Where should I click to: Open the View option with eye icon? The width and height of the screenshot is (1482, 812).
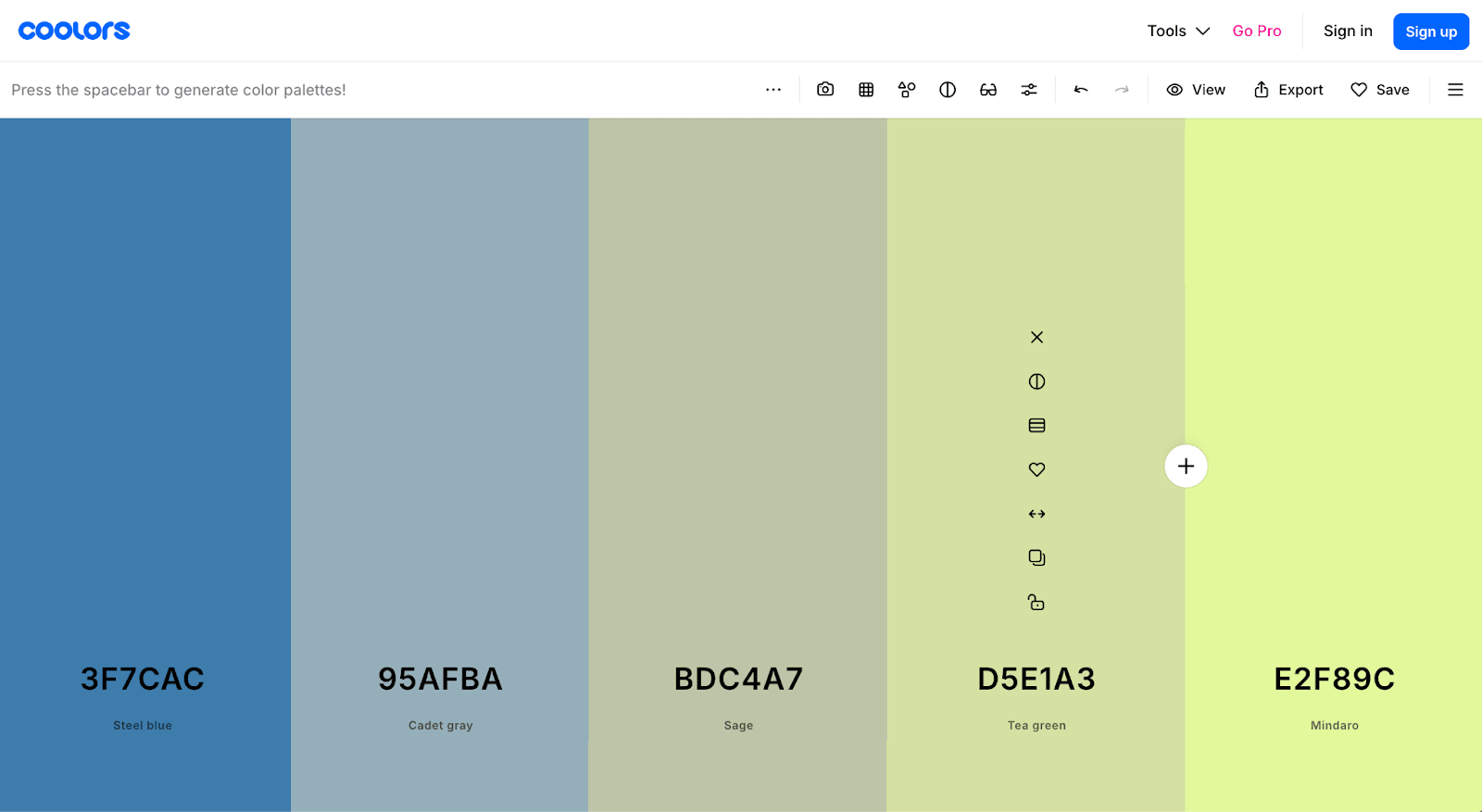[1196, 90]
